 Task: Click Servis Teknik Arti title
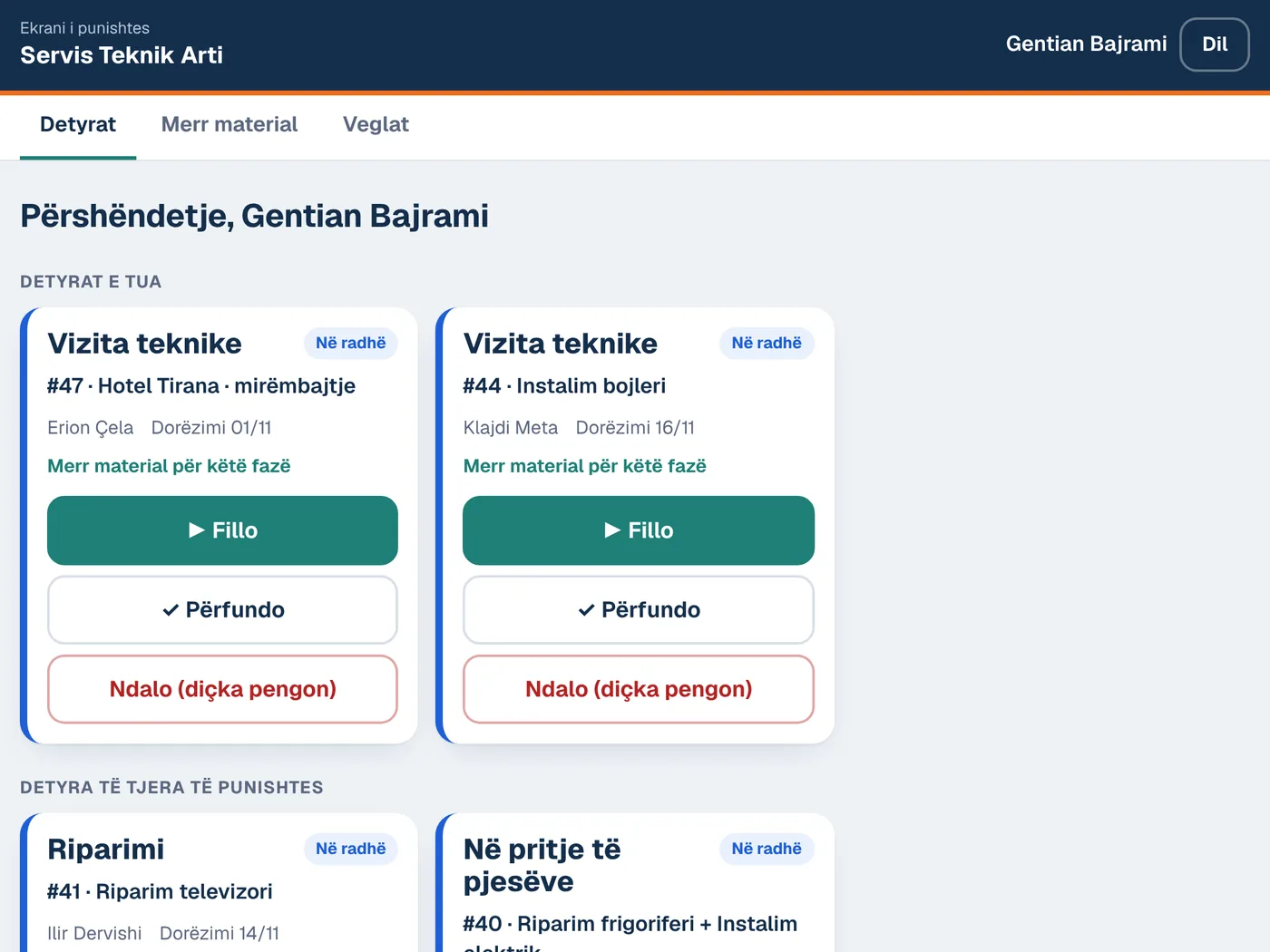pyautogui.click(x=122, y=55)
